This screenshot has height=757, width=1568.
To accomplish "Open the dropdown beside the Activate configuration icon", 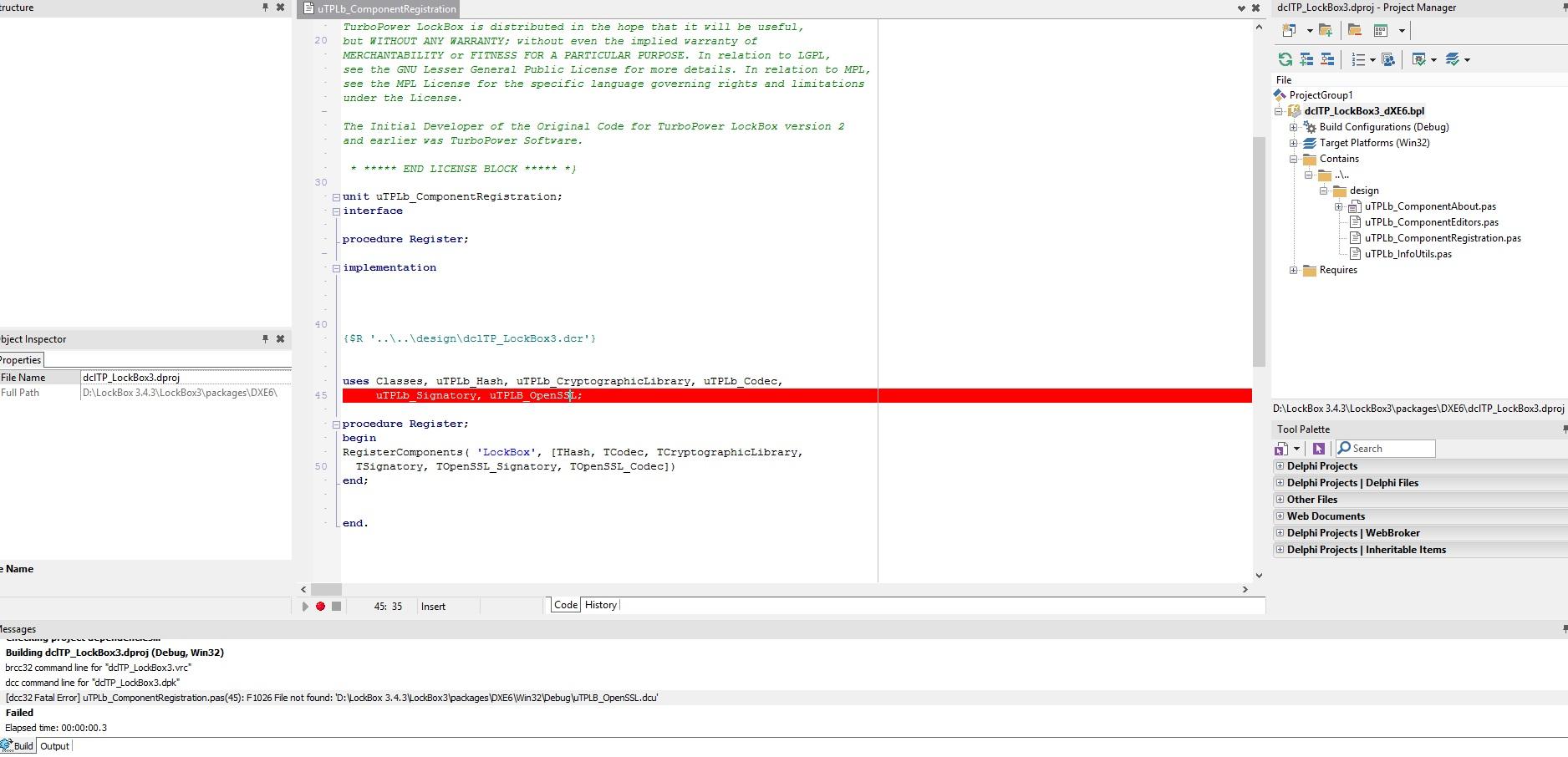I will click(1433, 60).
